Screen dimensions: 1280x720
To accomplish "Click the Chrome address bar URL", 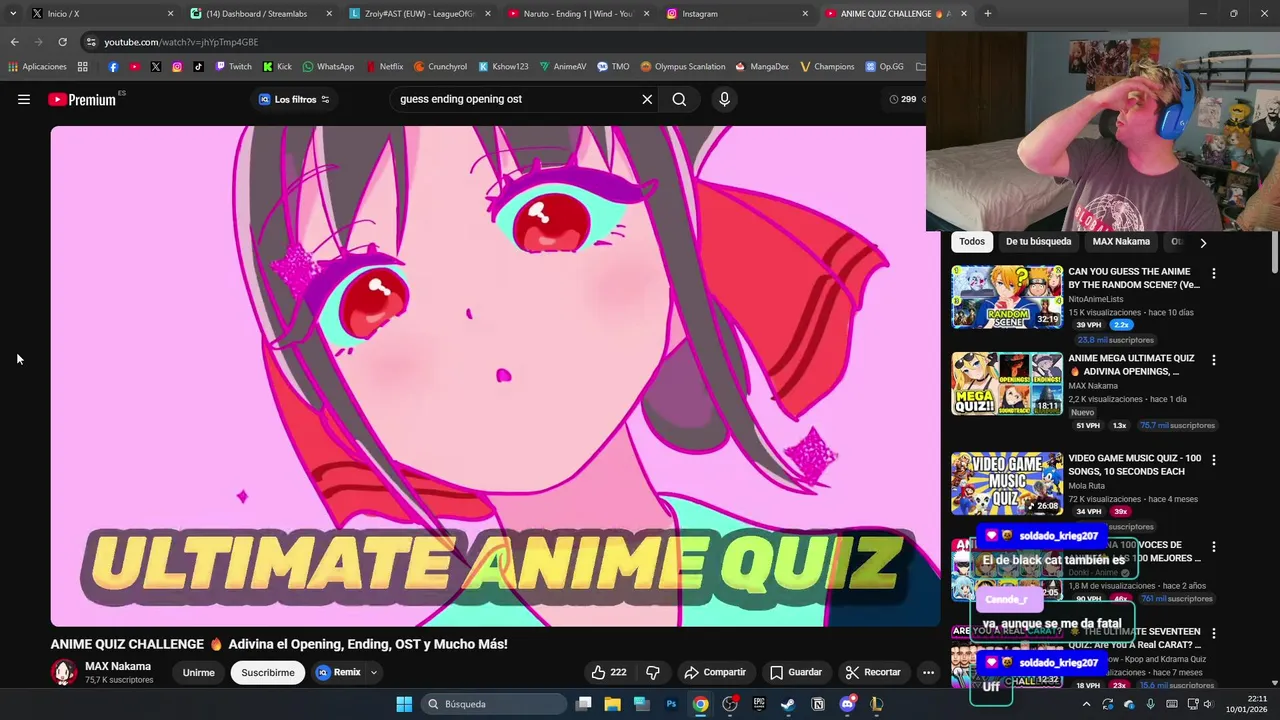I will pos(181,42).
